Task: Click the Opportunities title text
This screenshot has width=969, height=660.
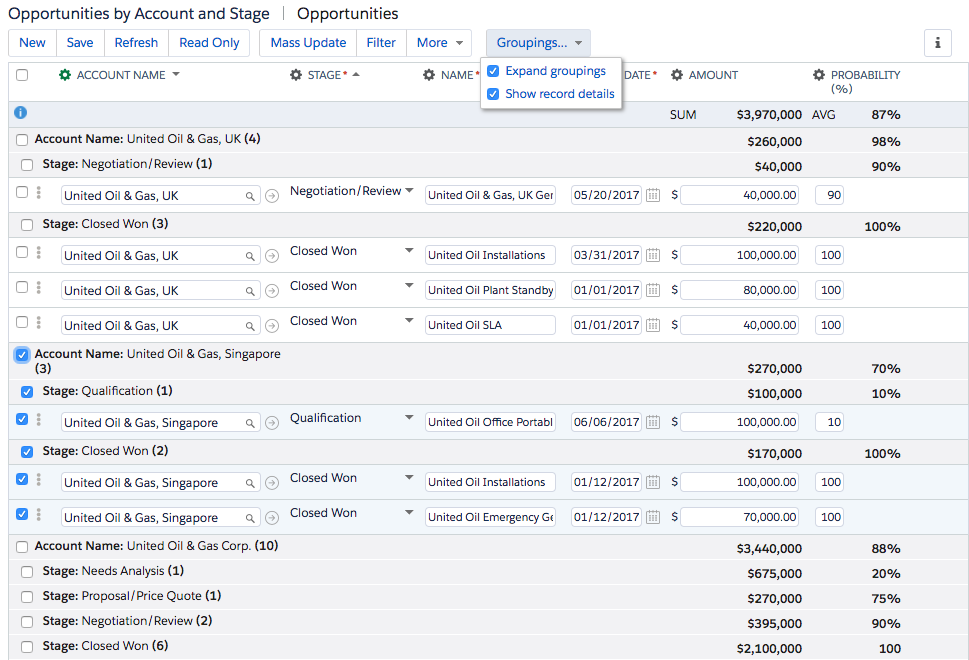Action: [348, 14]
